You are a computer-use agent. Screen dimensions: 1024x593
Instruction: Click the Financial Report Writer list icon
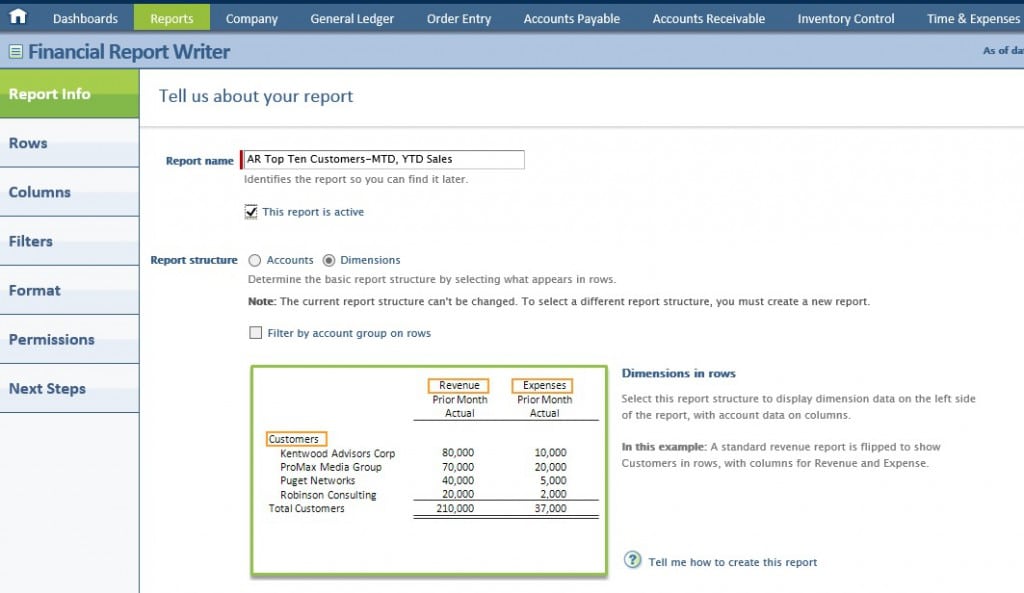tap(16, 52)
